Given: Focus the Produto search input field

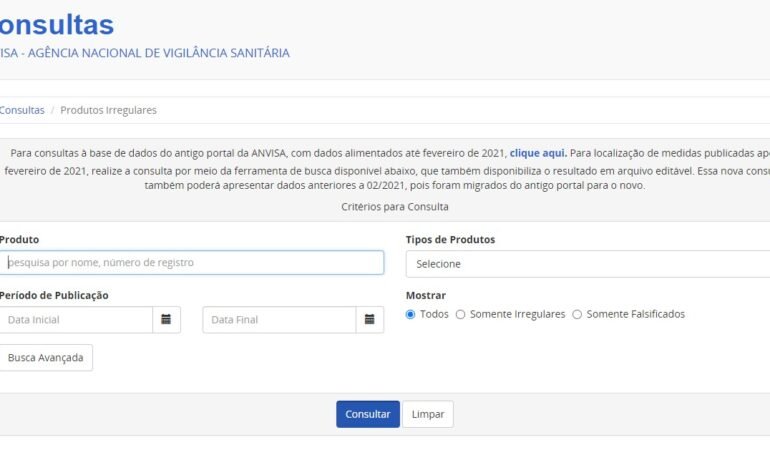Looking at the screenshot, I should click(x=192, y=262).
